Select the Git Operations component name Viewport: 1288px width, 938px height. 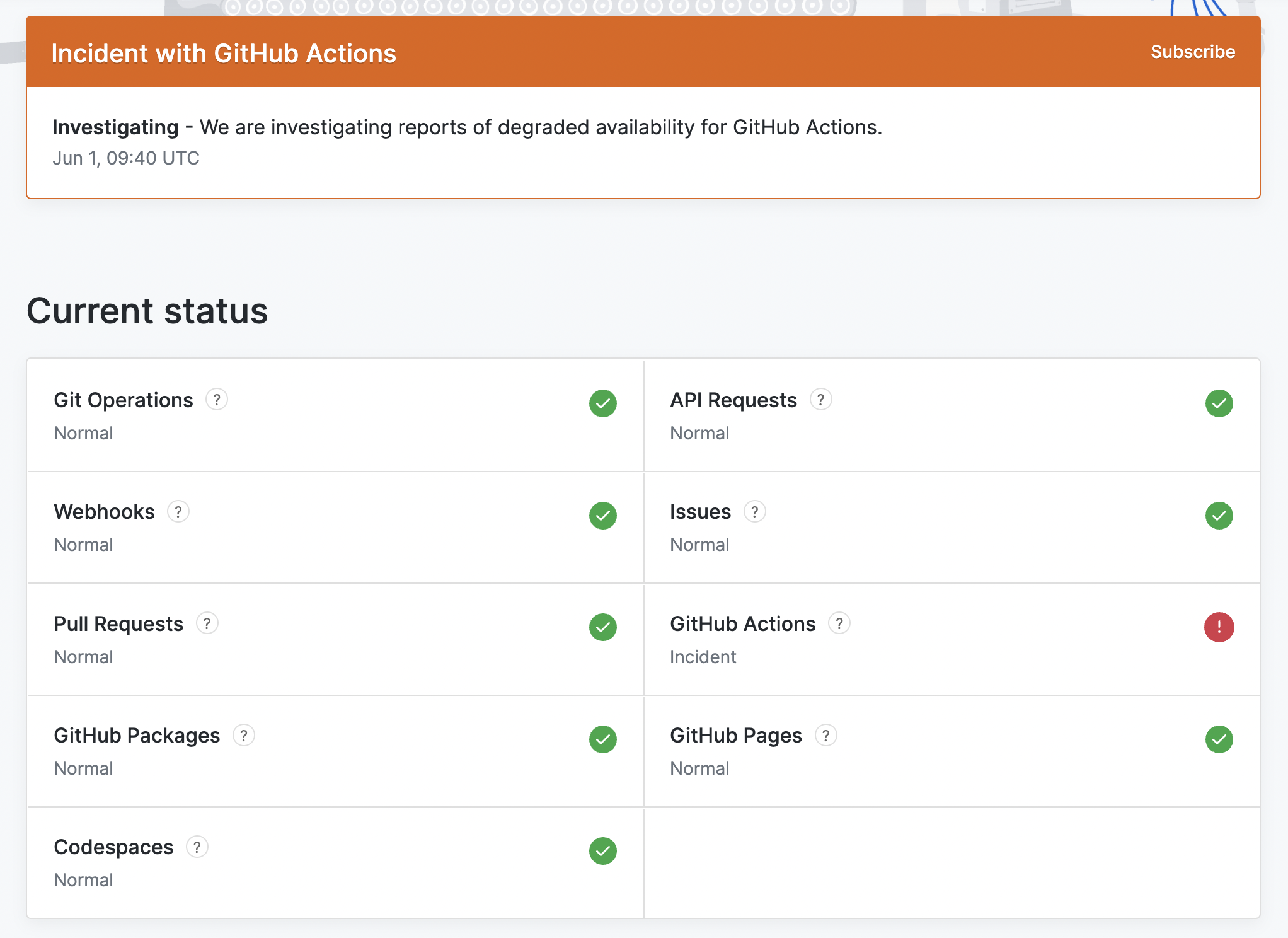coord(124,400)
